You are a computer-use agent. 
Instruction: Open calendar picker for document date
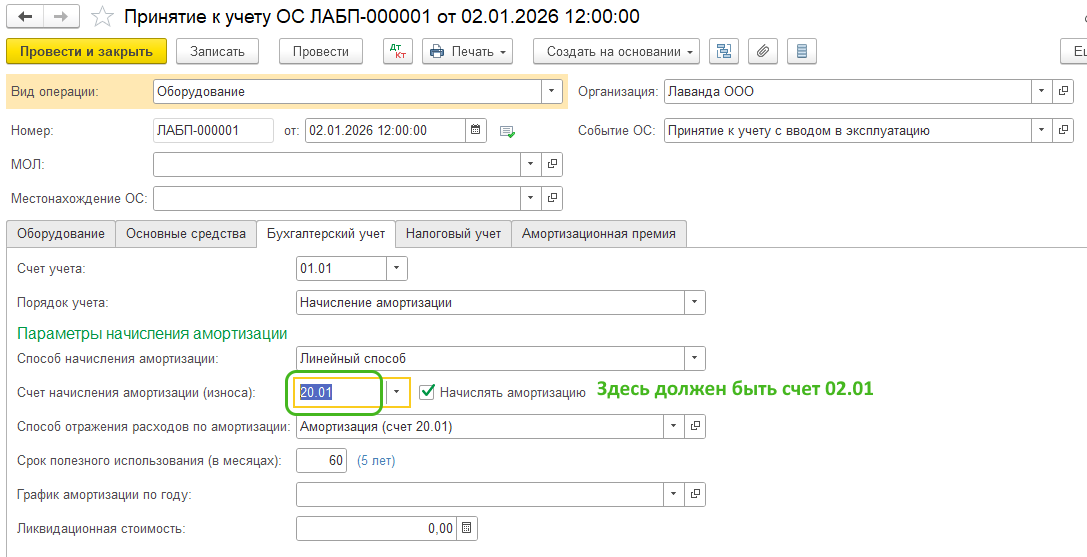pos(477,130)
